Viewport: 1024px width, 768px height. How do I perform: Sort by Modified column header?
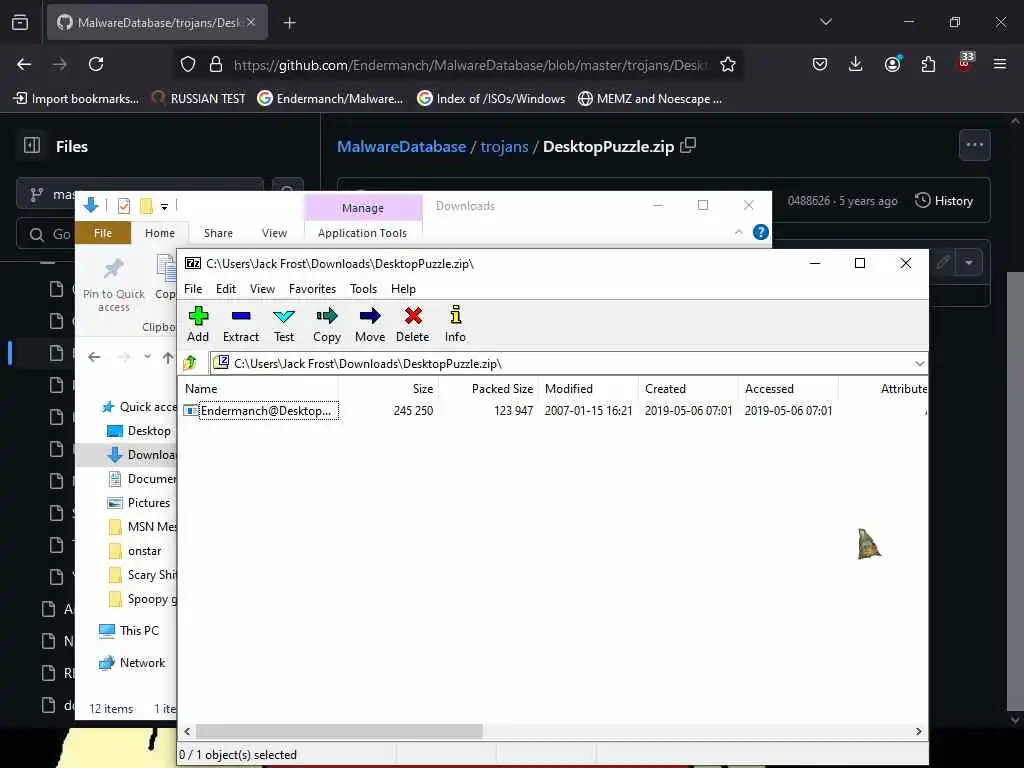(588, 389)
